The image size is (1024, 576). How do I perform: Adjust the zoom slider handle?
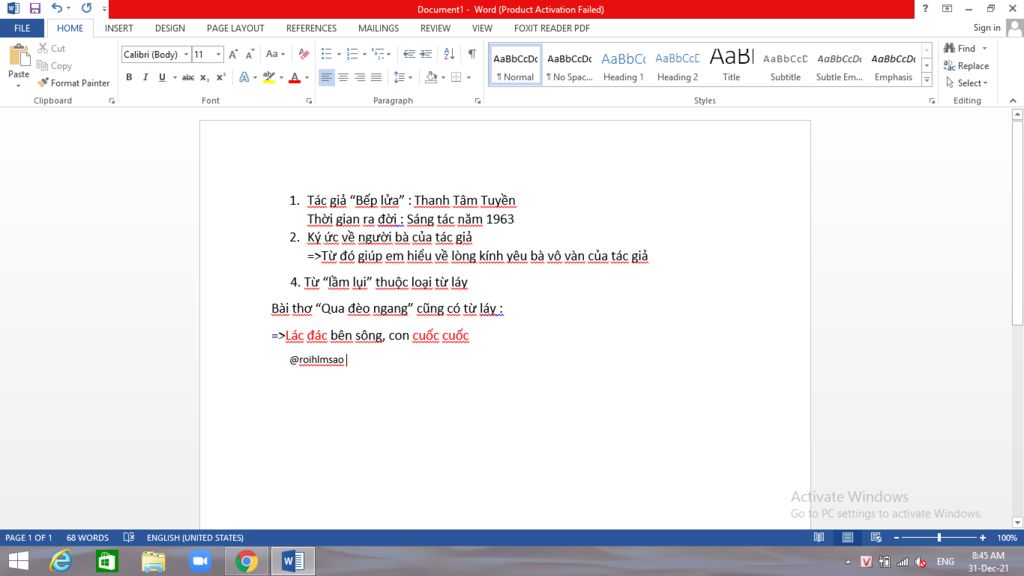[x=939, y=537]
